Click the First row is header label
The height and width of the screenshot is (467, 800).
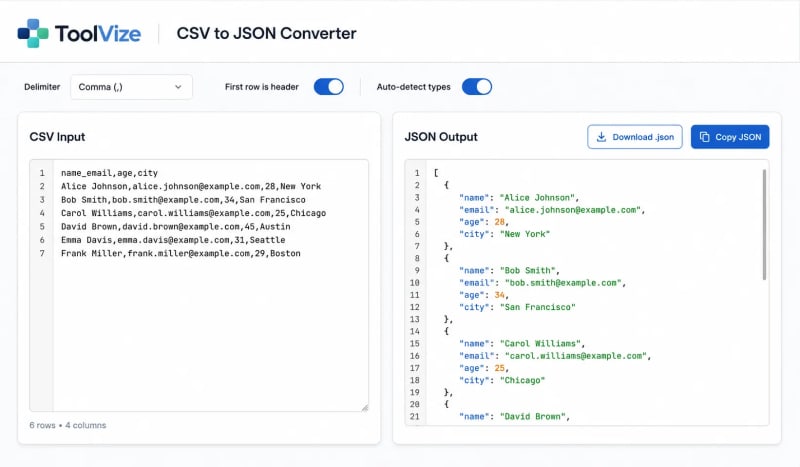(x=262, y=87)
